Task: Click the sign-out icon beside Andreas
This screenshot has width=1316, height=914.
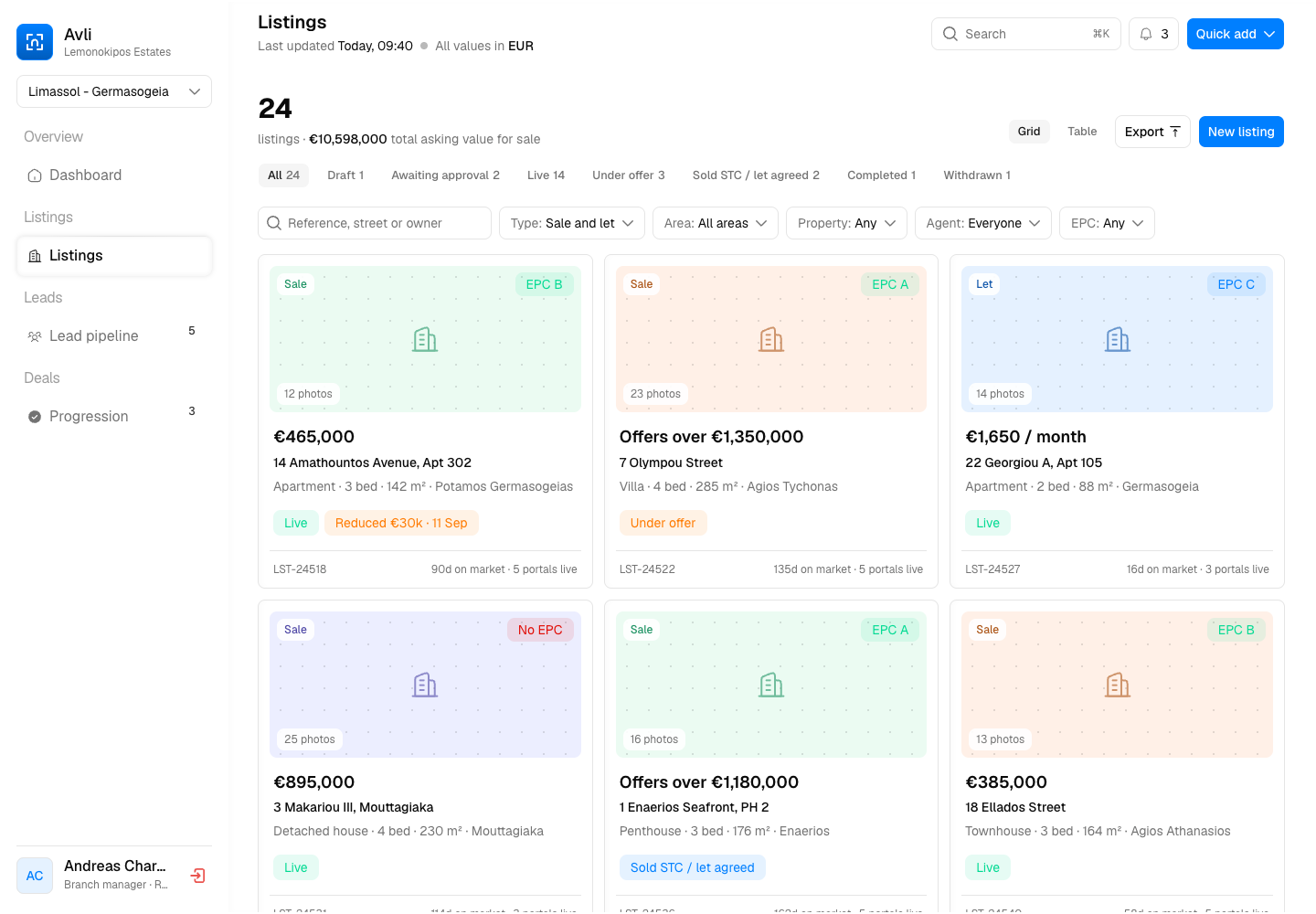Action: tap(197, 876)
